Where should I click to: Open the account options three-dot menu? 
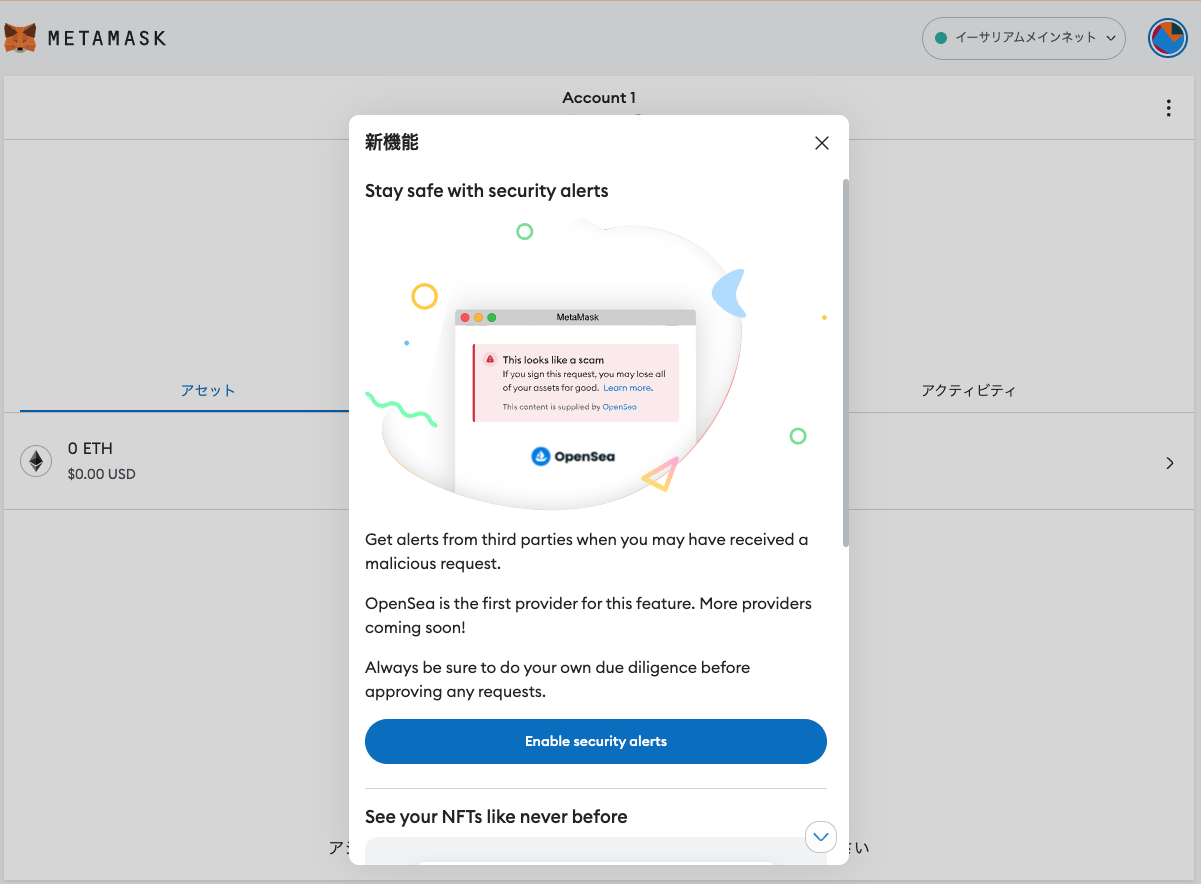pyautogui.click(x=1168, y=108)
